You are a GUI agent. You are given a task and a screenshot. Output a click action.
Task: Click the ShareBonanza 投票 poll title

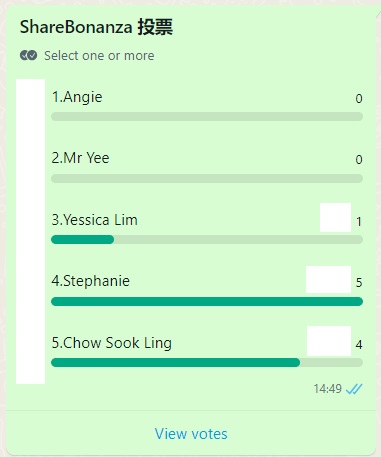[96, 27]
